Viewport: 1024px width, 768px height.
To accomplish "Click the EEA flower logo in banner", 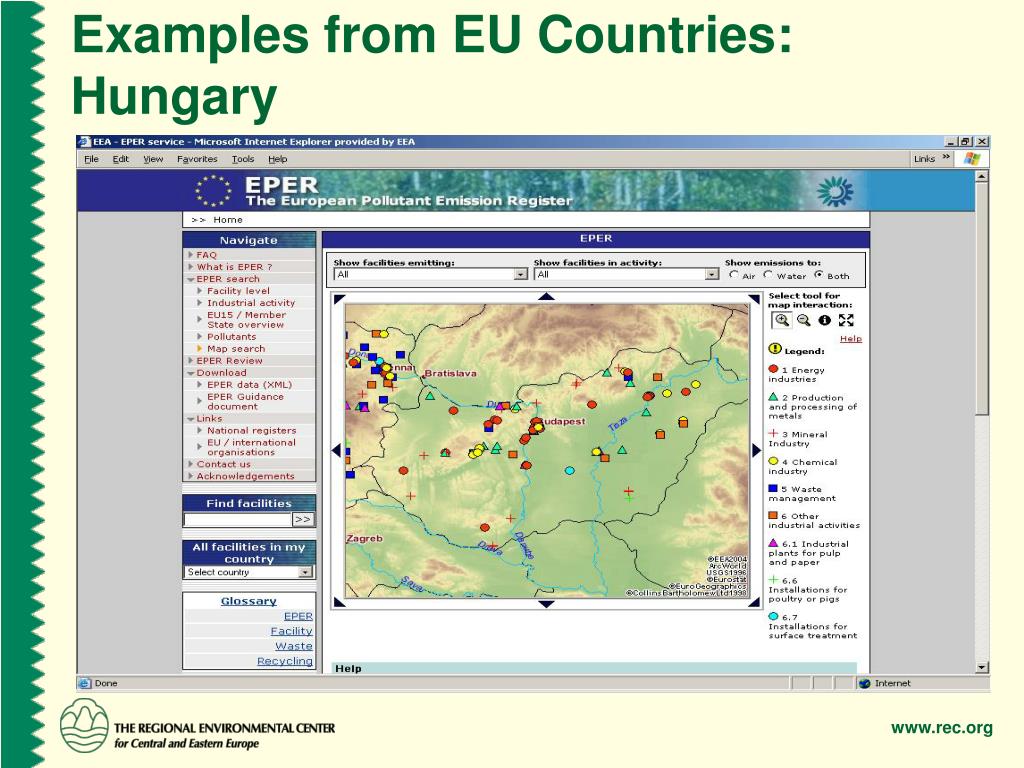I will [835, 191].
